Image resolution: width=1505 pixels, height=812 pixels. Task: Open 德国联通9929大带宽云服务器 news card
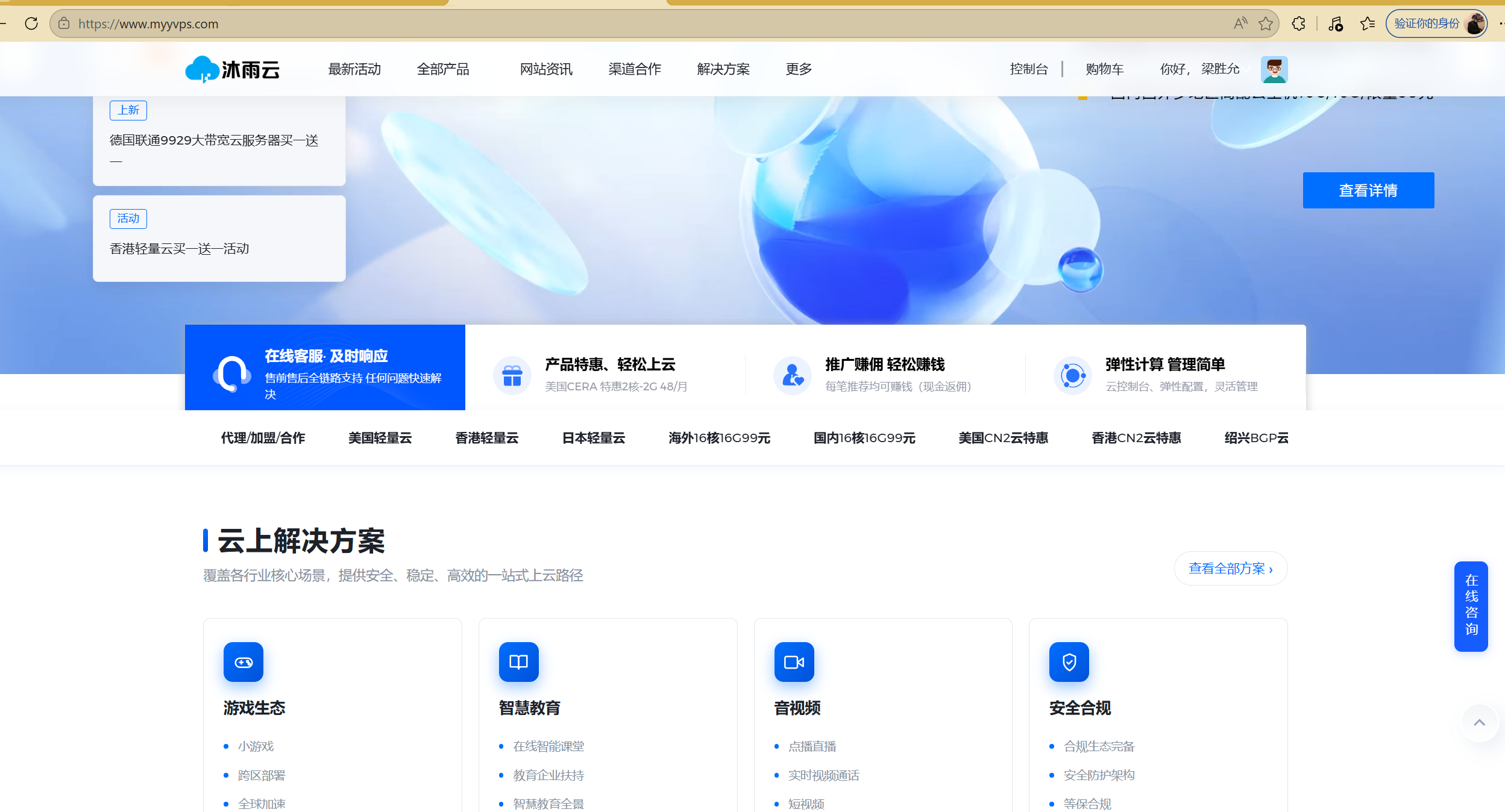[x=219, y=141]
